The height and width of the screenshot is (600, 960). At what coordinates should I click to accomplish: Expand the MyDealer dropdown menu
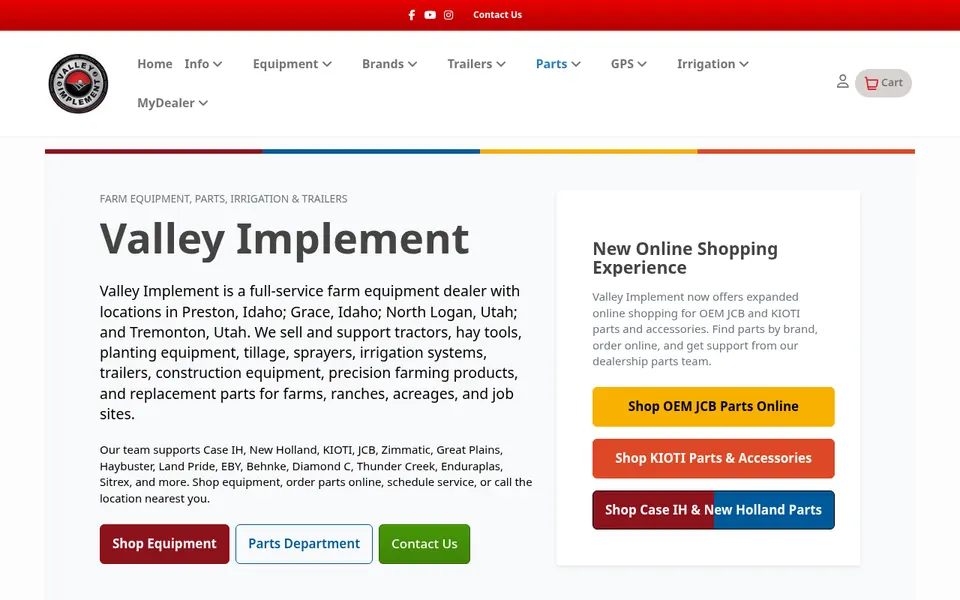click(173, 103)
